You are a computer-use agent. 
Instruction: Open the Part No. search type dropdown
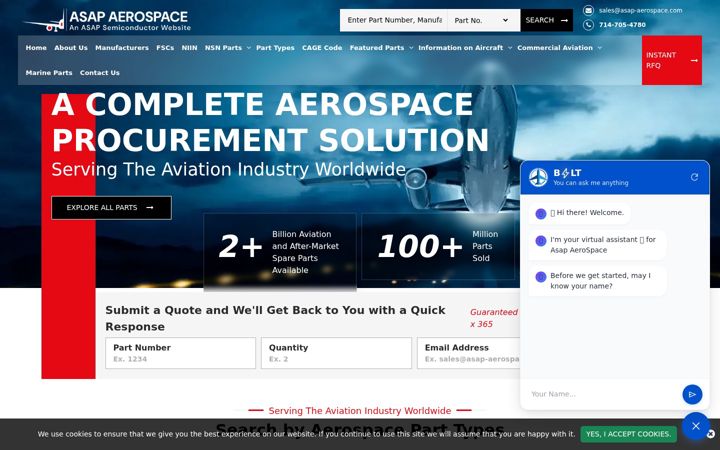[484, 20]
